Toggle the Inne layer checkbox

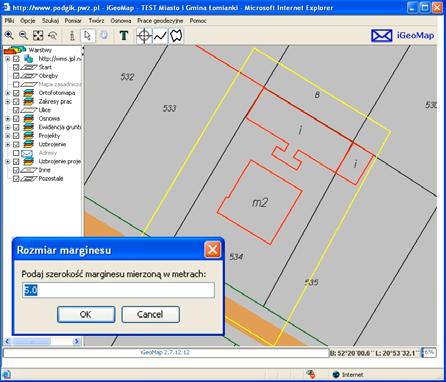tap(16, 170)
